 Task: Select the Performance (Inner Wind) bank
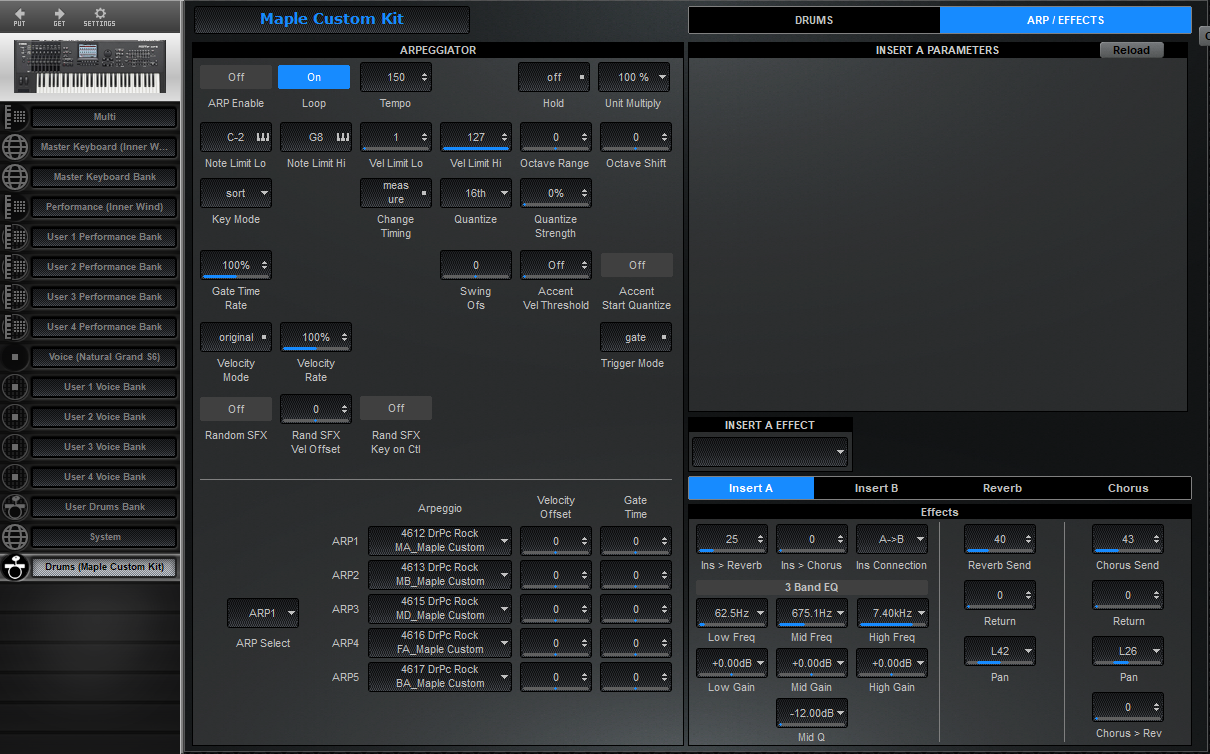pos(104,207)
